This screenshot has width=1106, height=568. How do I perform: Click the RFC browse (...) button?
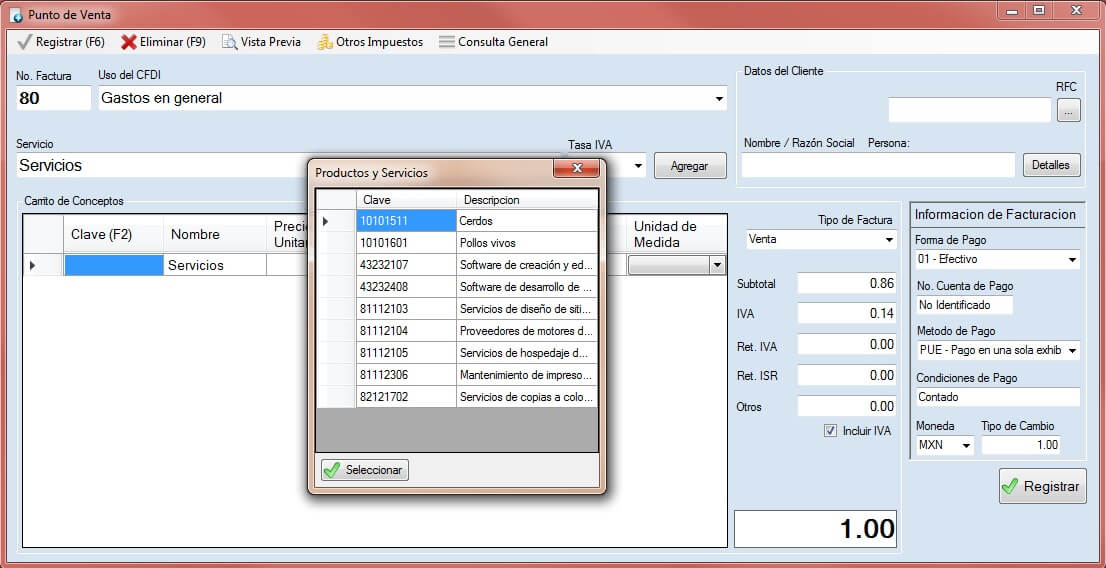pyautogui.click(x=1069, y=110)
